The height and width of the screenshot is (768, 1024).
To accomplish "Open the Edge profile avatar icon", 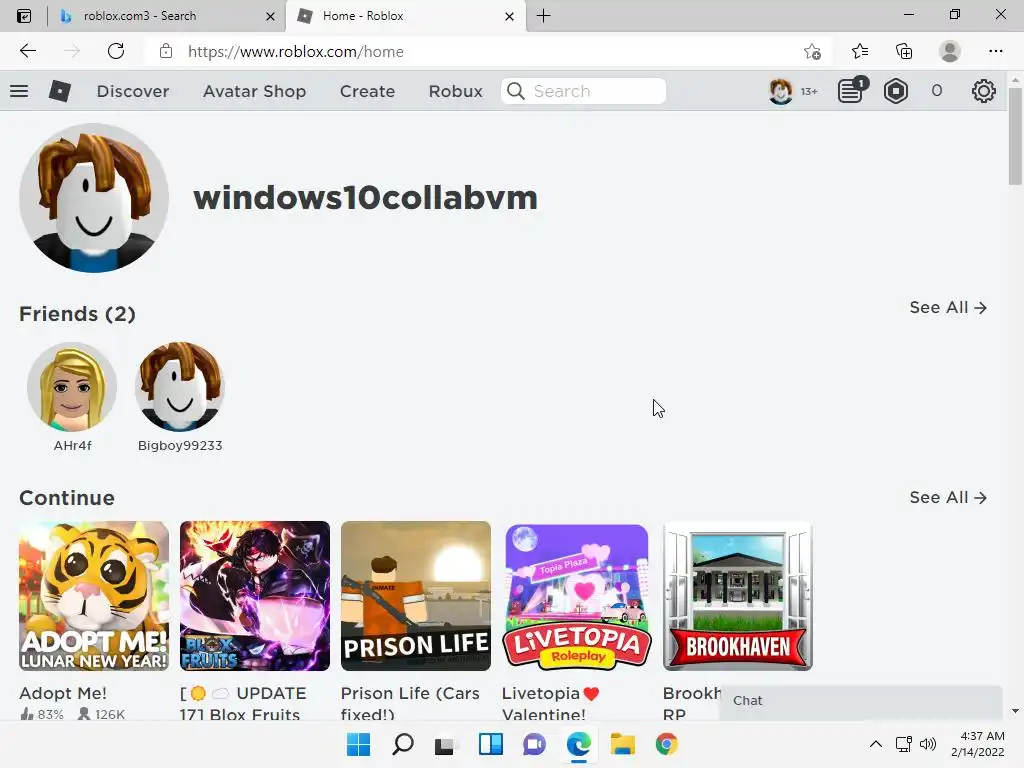I will click(x=950, y=51).
